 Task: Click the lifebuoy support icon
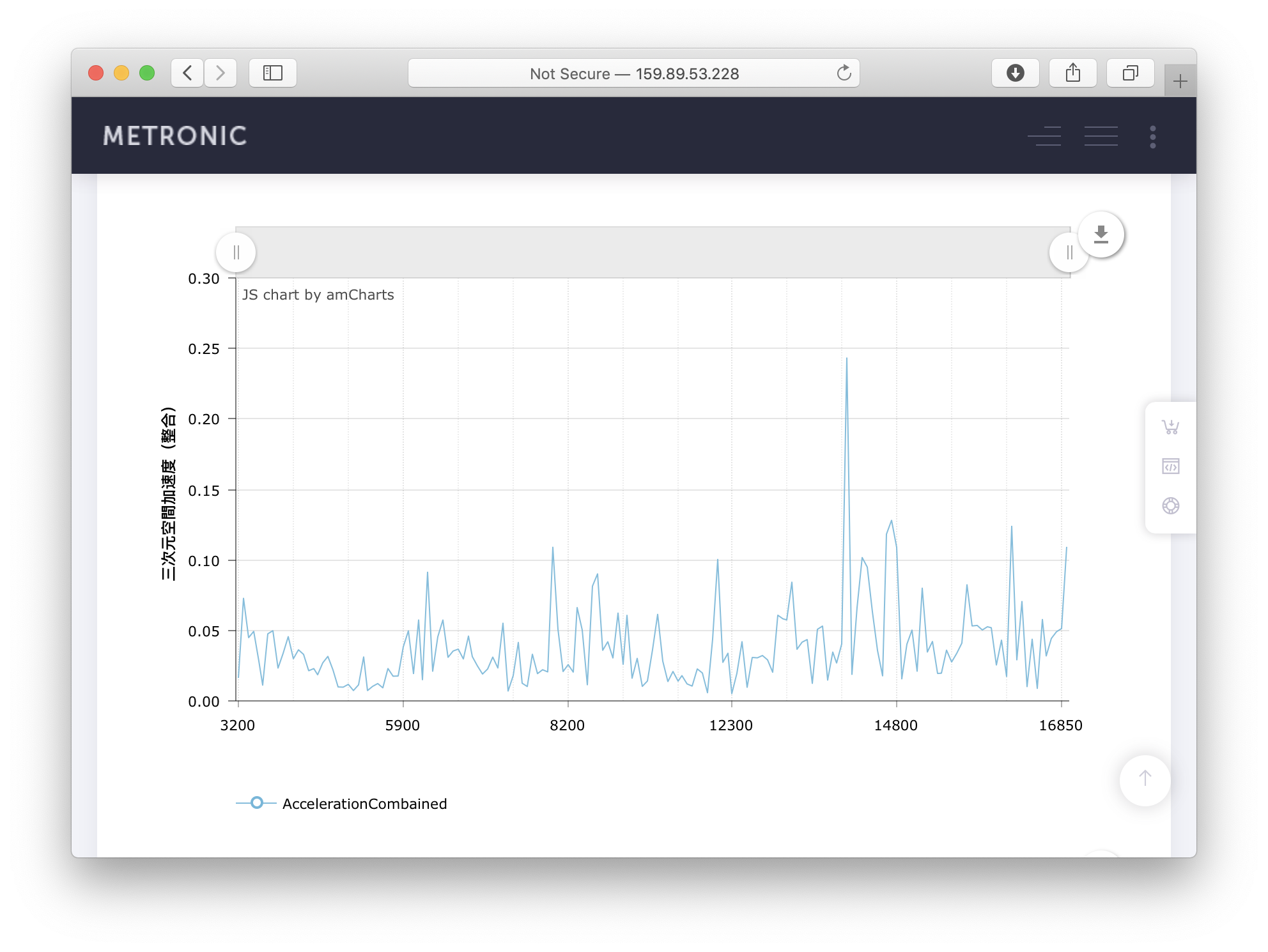1170,506
